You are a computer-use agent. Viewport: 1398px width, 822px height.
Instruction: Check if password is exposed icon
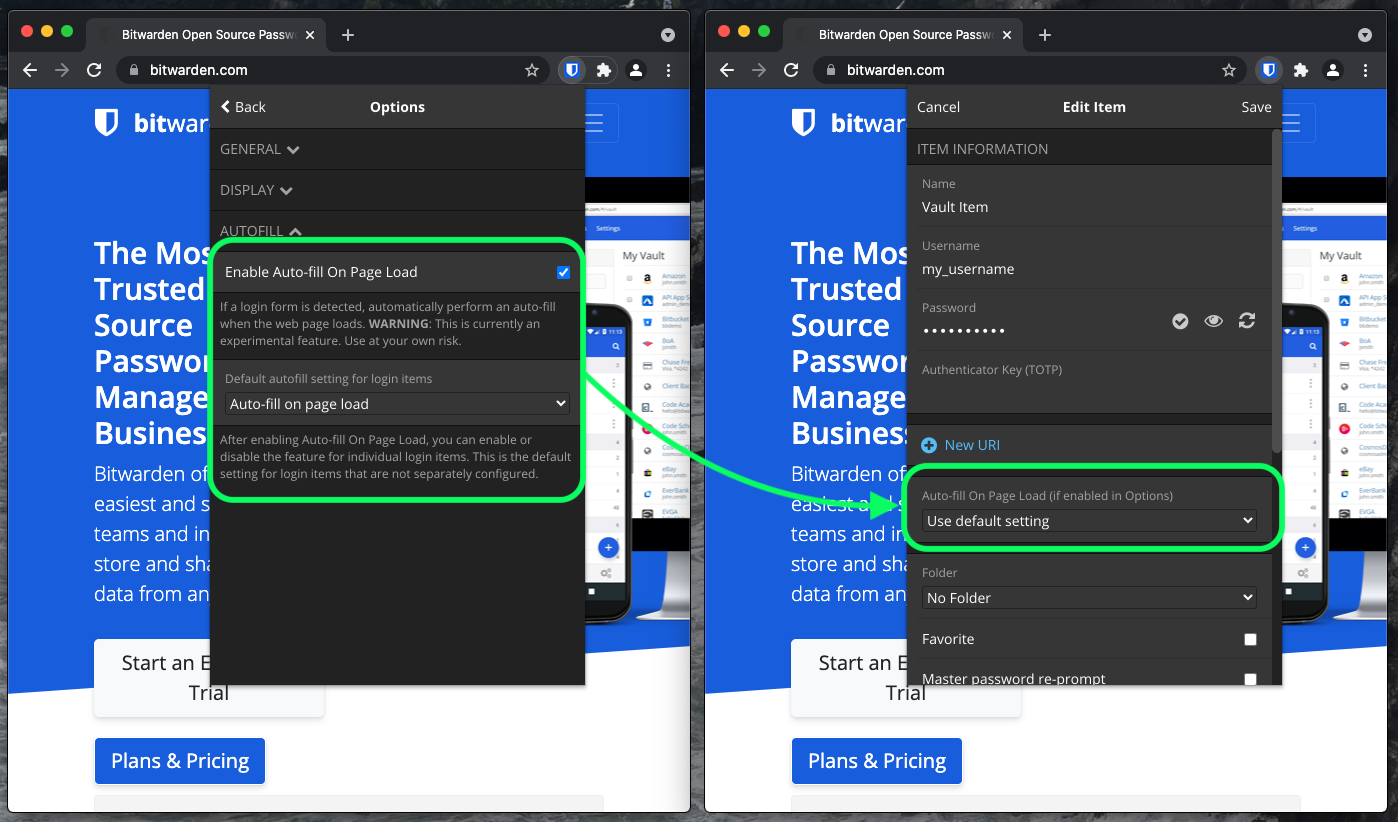coord(1180,321)
